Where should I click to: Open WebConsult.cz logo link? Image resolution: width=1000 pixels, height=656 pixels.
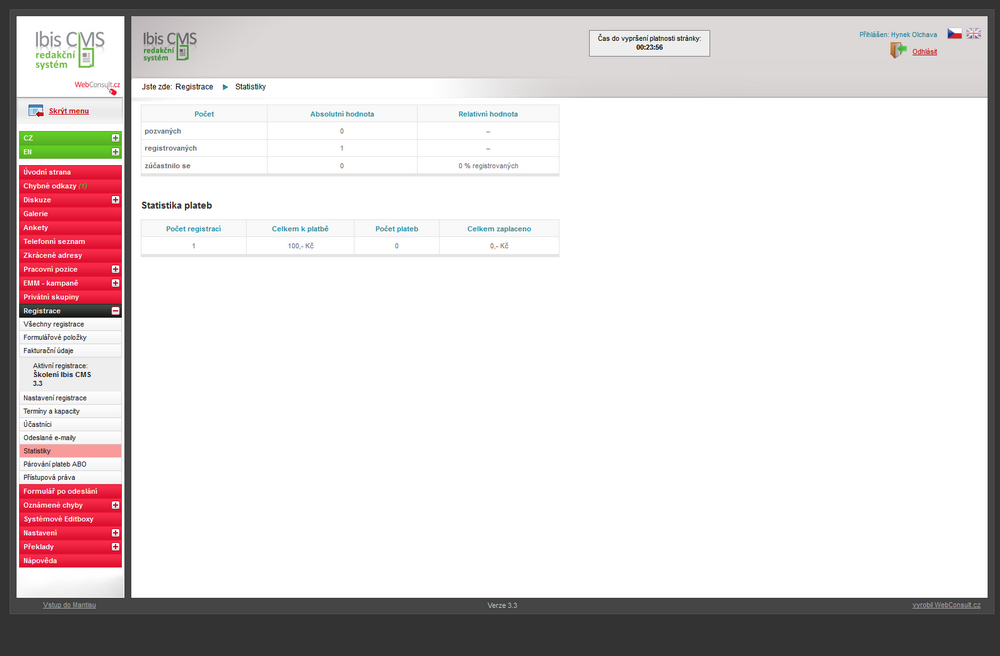point(97,86)
